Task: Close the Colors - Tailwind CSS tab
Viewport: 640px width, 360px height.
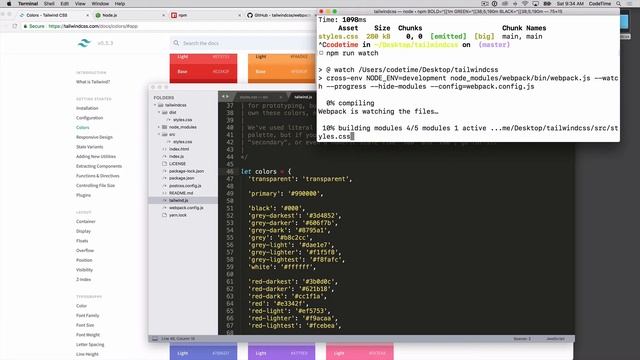Action: pos(87,15)
